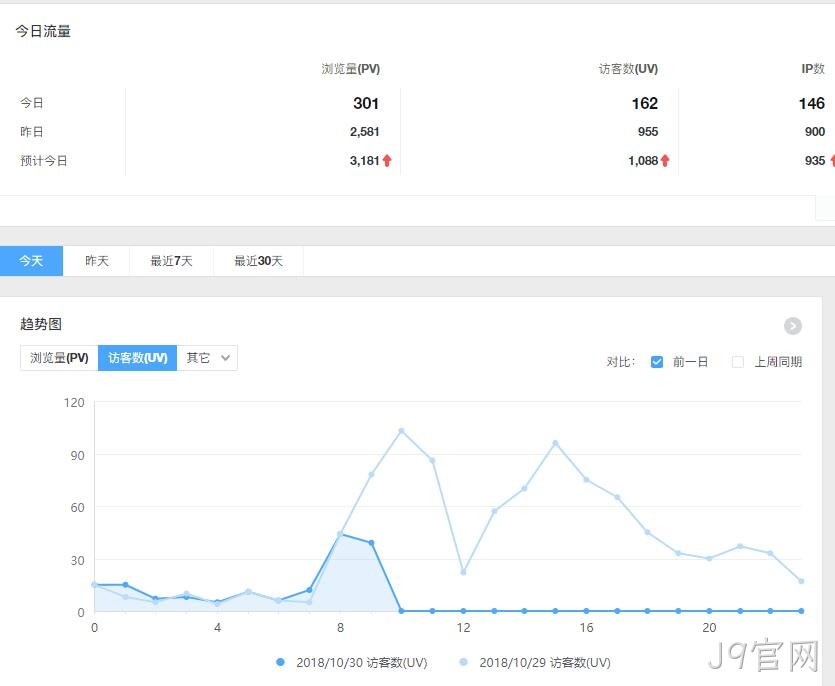Click the predicted UV value 1,088

(643, 160)
